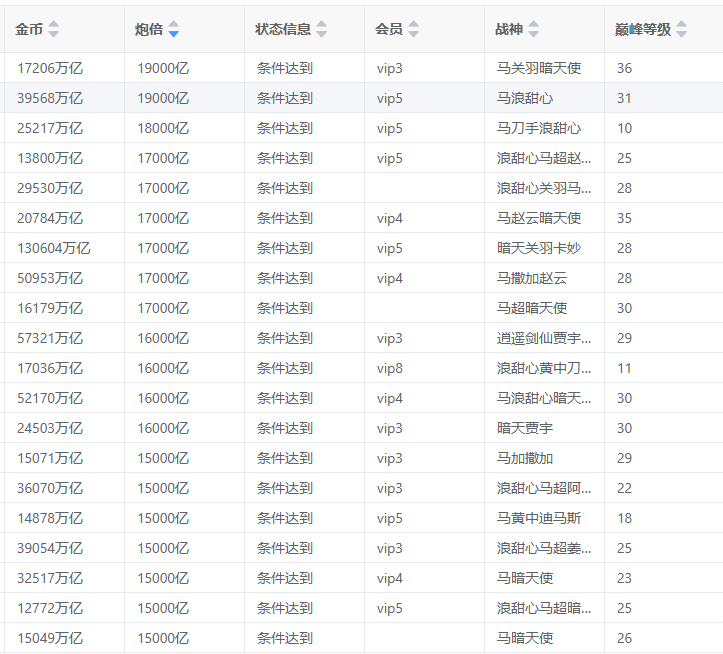Toggle the blue sort arrows on 炮倍
The image size is (723, 654).
coord(174,29)
